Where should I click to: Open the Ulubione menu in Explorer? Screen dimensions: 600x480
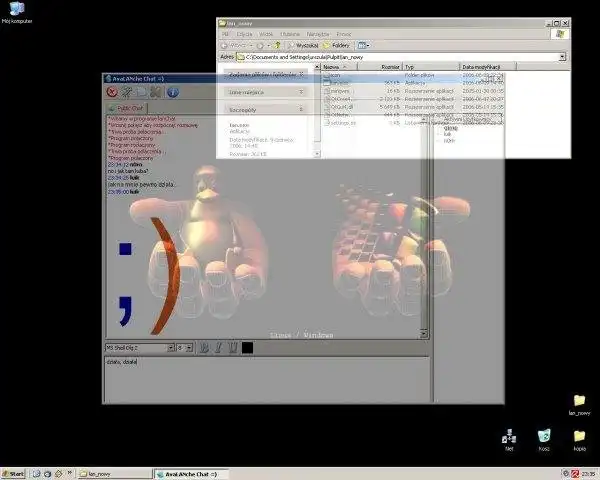click(x=290, y=34)
